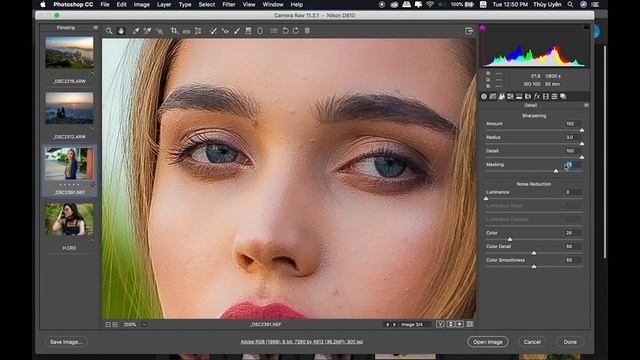
Task: Go to the next image arrow
Action: [x=394, y=324]
